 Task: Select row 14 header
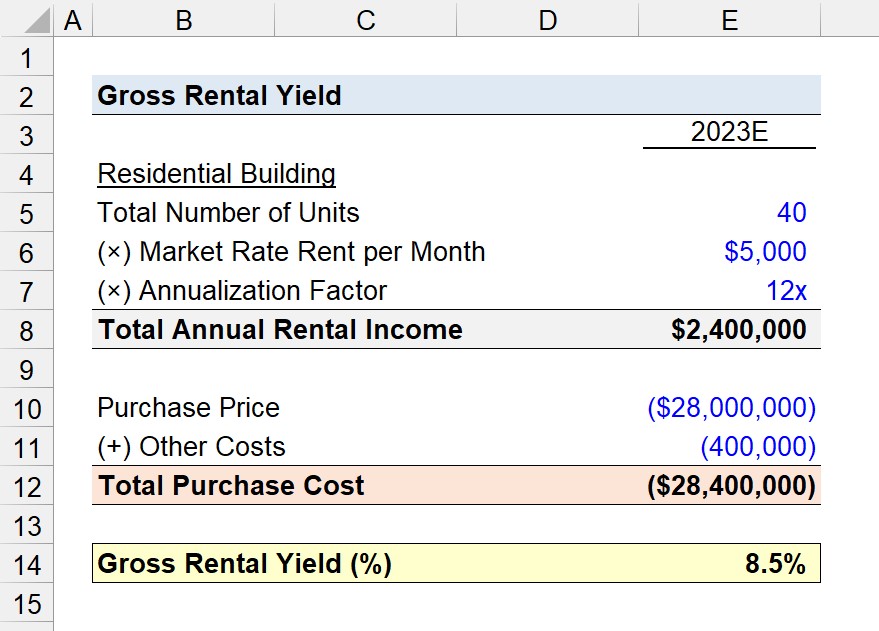coord(26,564)
